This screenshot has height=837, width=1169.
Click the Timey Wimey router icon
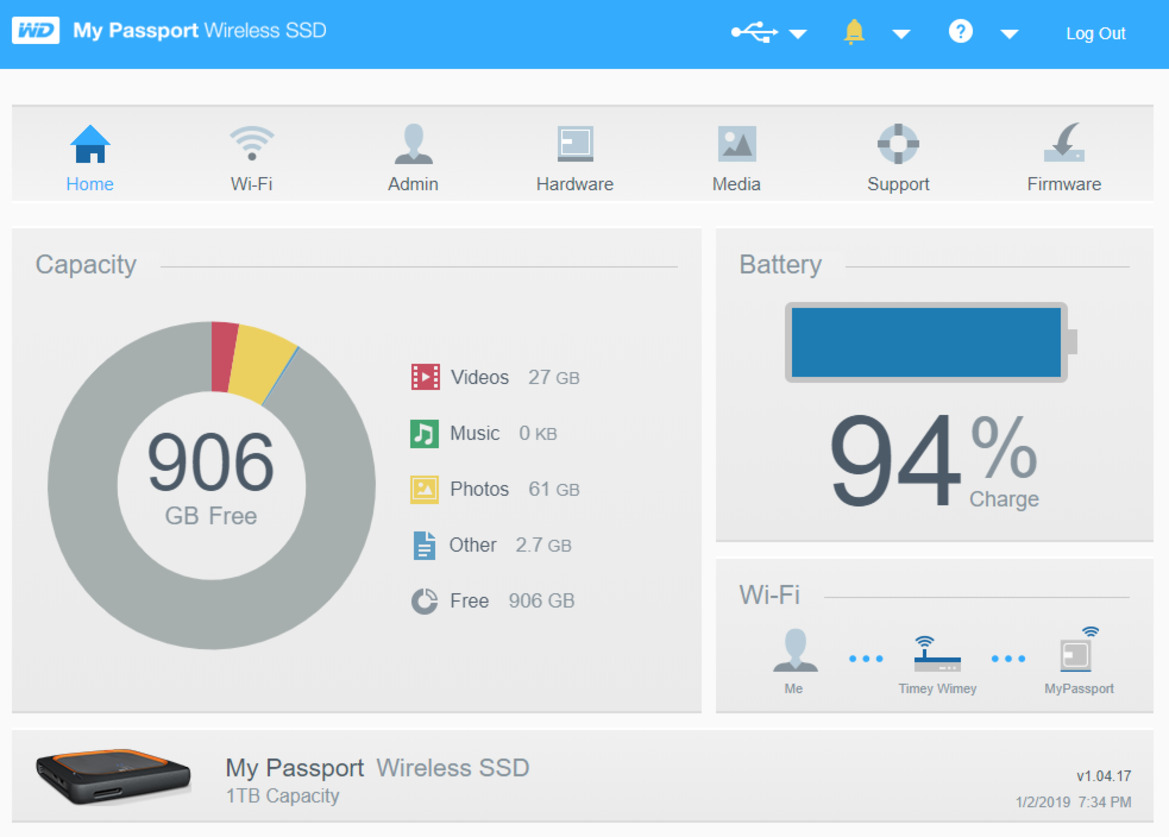coord(937,654)
